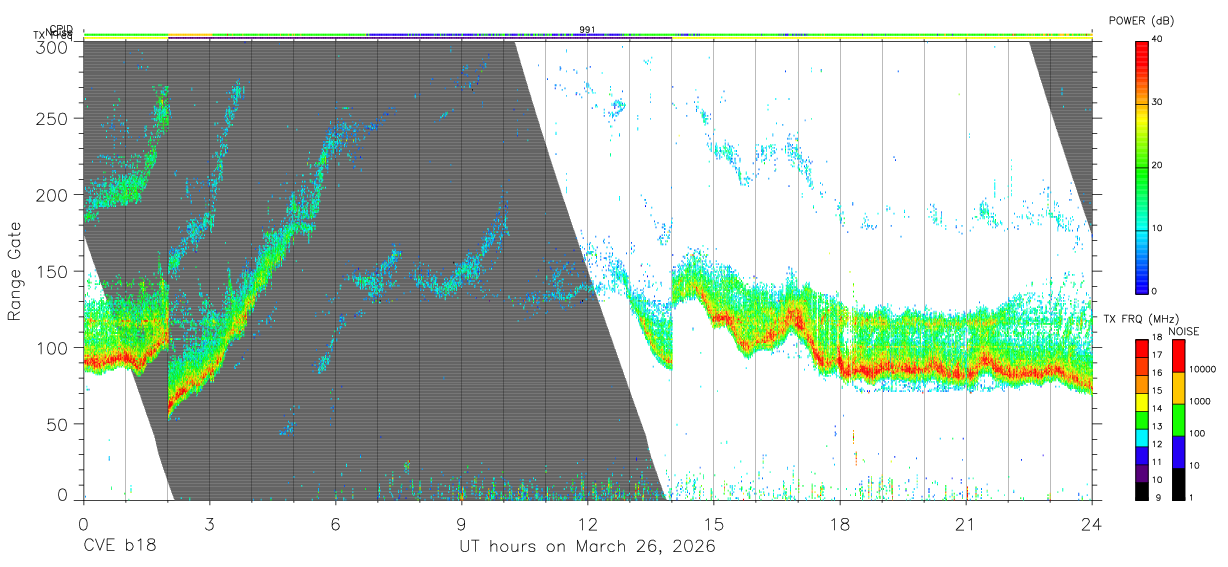Click the POWER (dB) color bar title
This screenshot has width=1228, height=567.
coord(1141,20)
